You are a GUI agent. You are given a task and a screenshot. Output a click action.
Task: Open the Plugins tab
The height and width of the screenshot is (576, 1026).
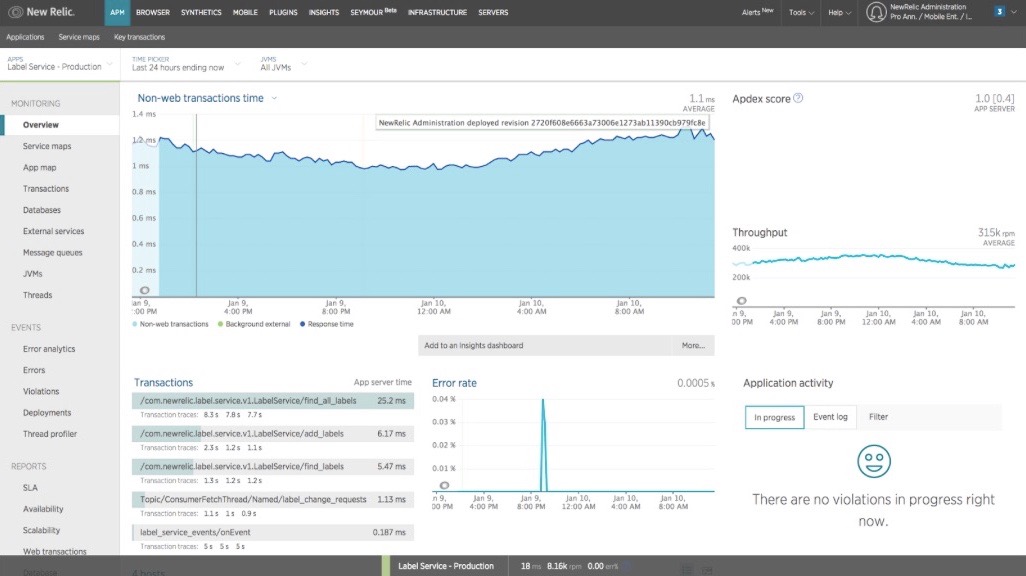tap(283, 12)
